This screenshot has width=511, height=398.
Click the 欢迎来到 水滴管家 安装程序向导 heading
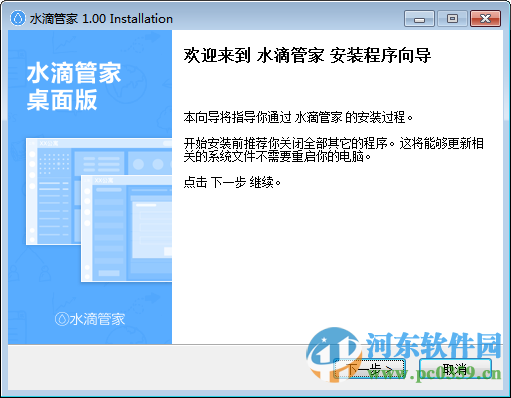tap(307, 55)
